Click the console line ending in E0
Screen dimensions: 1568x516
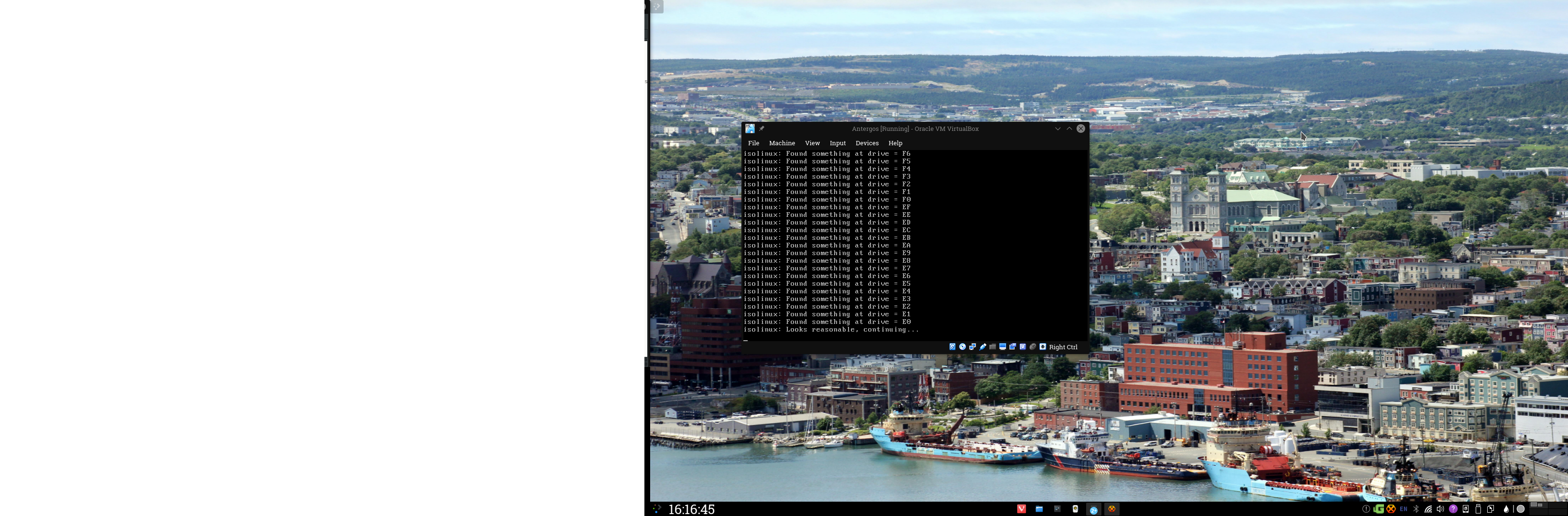827,322
